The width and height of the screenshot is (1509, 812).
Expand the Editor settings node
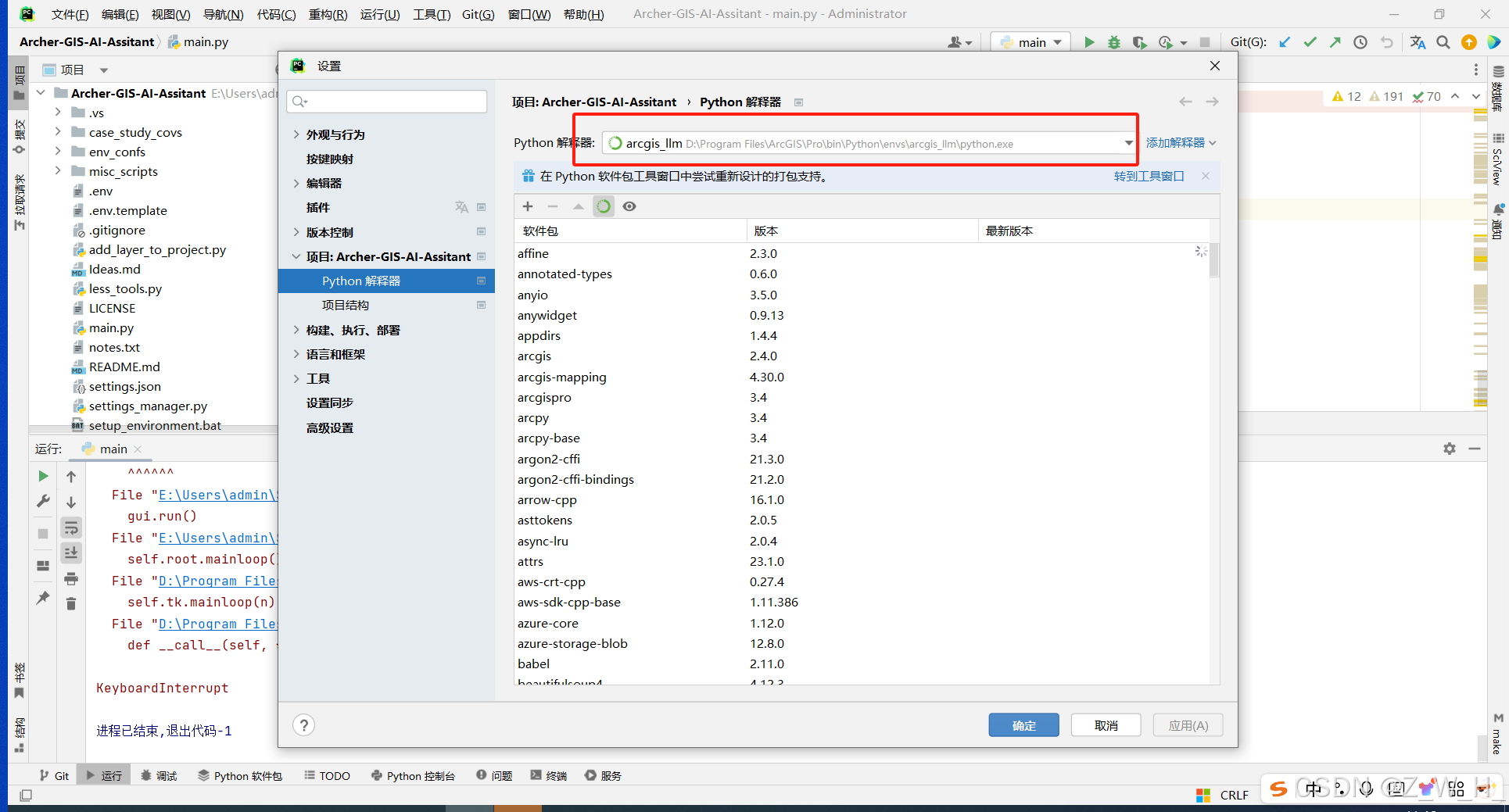(x=296, y=183)
